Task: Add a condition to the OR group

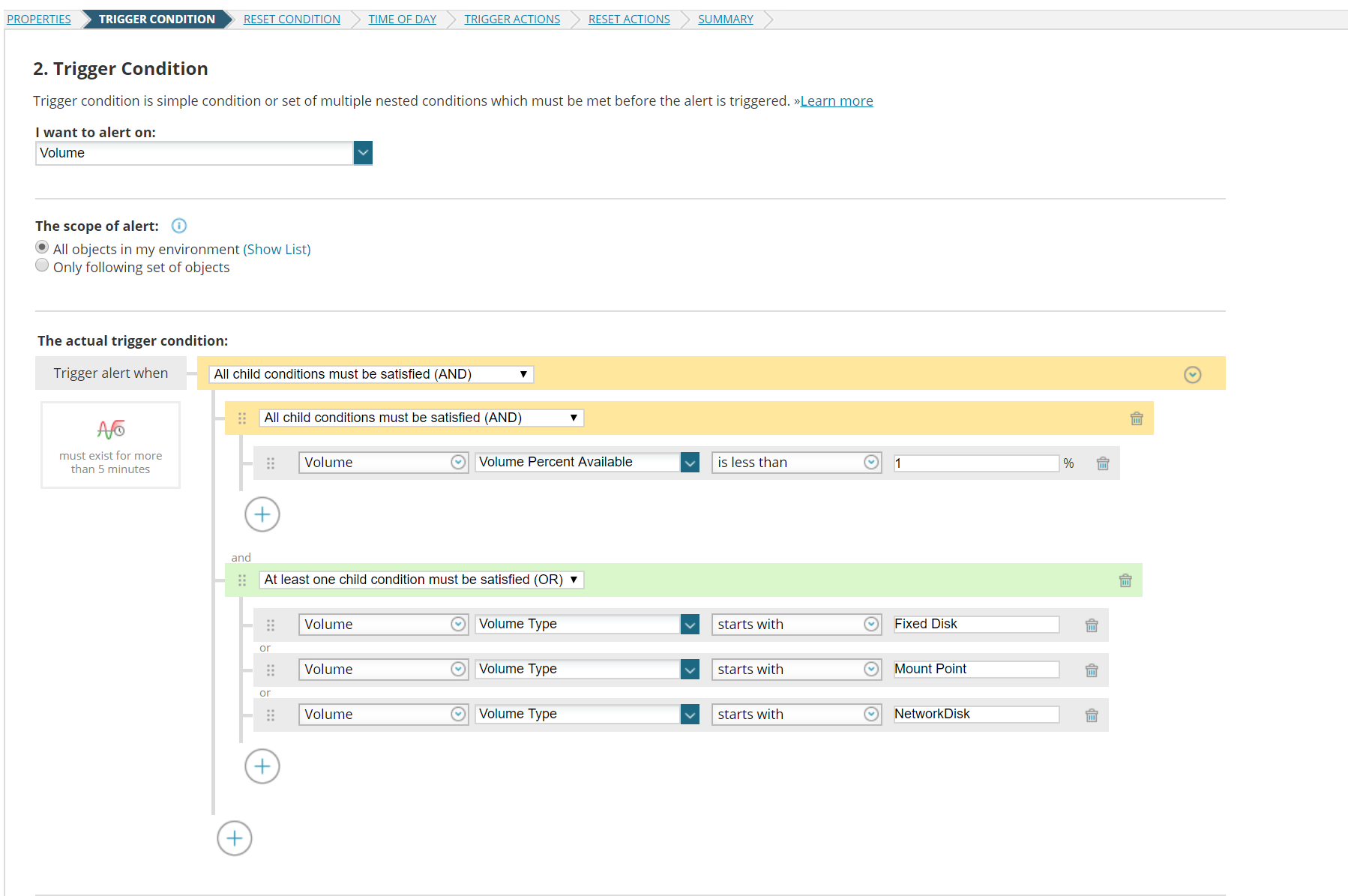Action: 262,766
